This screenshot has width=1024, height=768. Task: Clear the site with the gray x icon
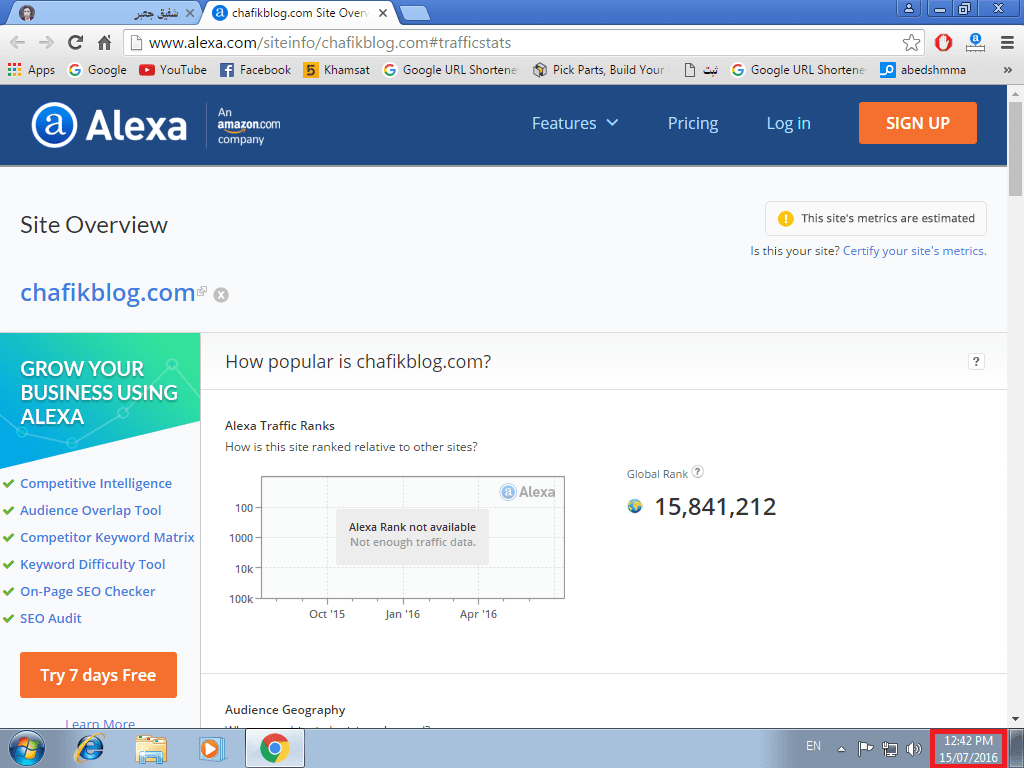(221, 295)
